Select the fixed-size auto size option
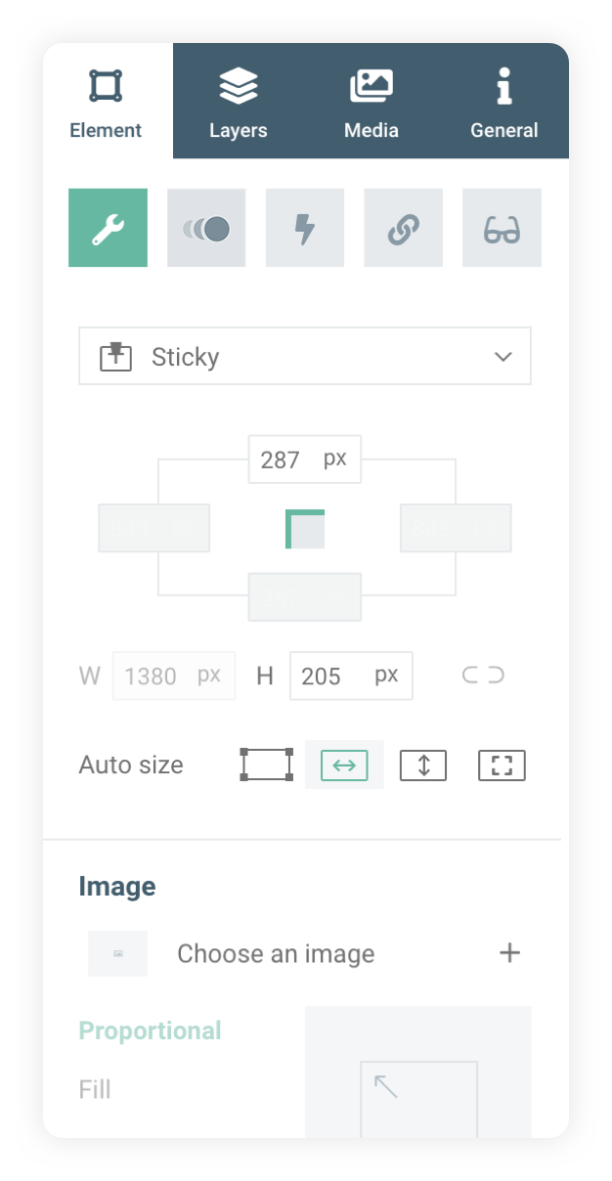 coord(267,765)
